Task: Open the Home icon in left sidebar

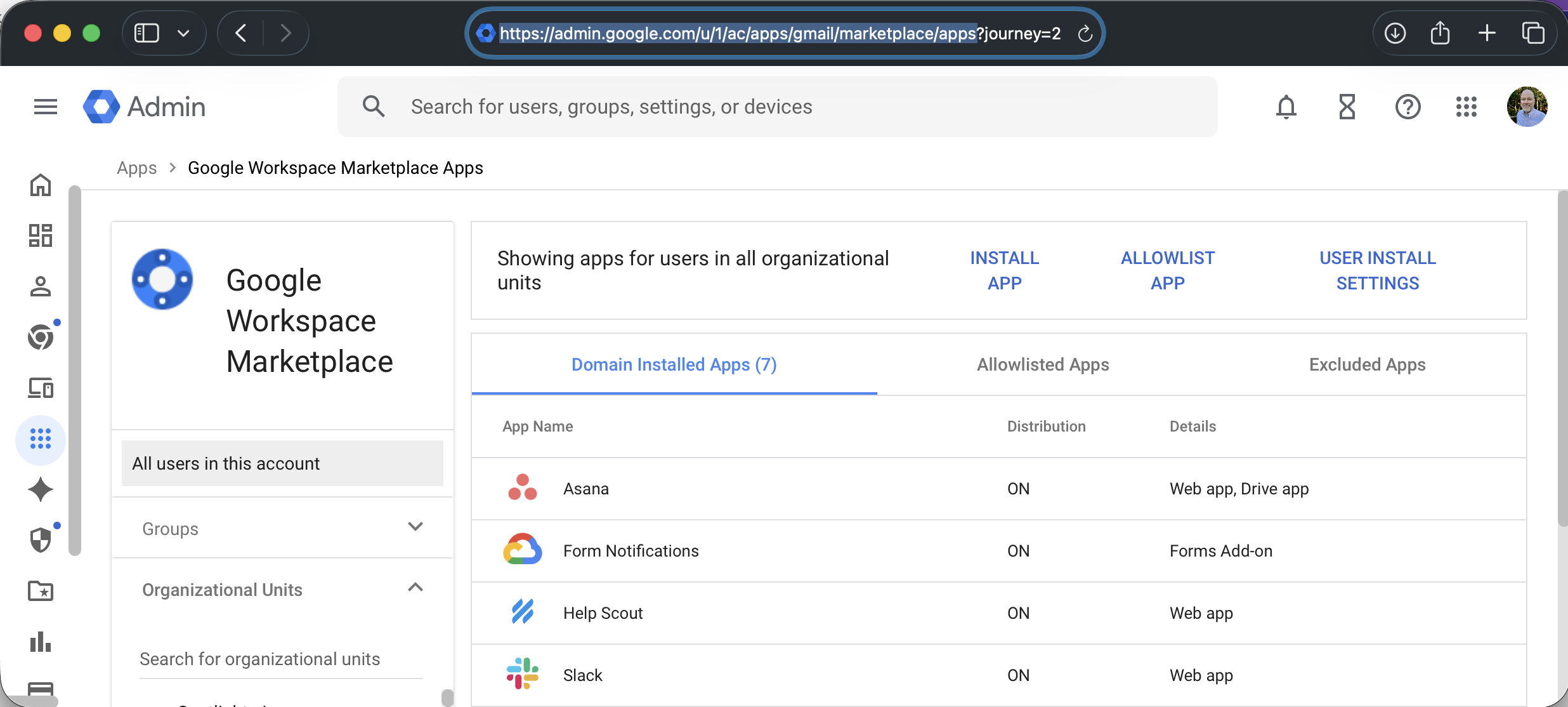Action: [x=41, y=185]
